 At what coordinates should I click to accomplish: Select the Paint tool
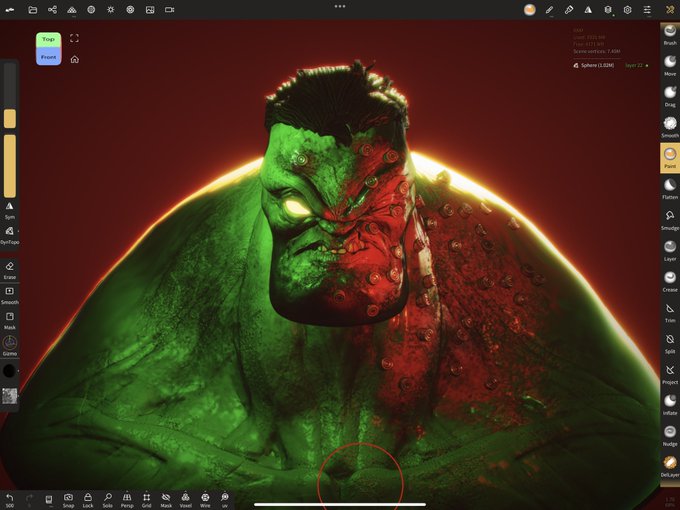[670, 158]
